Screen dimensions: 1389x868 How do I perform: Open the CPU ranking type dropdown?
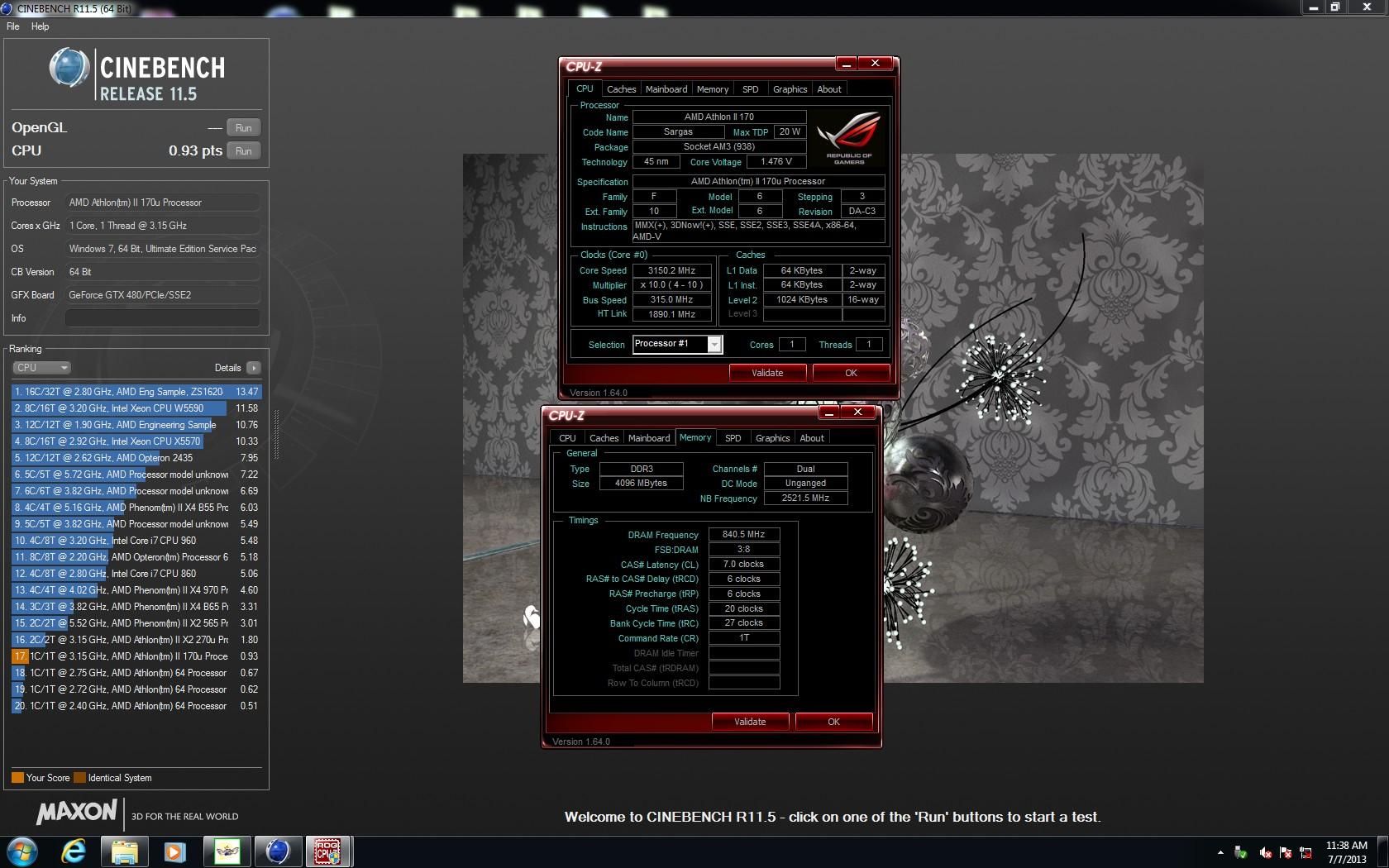click(41, 368)
